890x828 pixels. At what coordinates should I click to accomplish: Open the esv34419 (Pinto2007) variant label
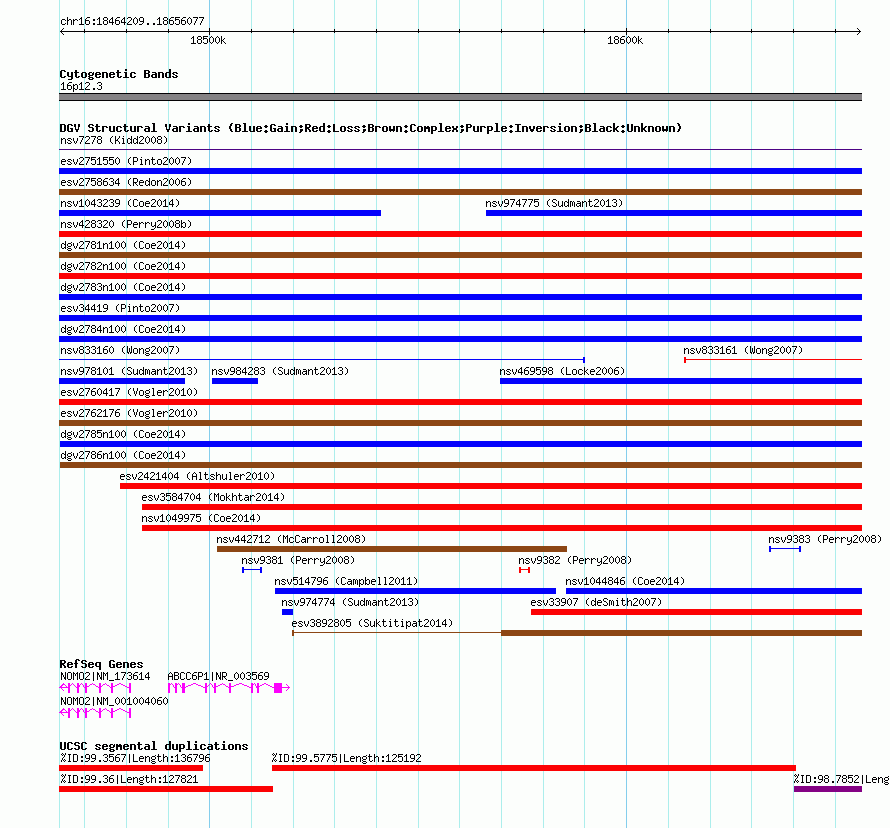[x=120, y=308]
